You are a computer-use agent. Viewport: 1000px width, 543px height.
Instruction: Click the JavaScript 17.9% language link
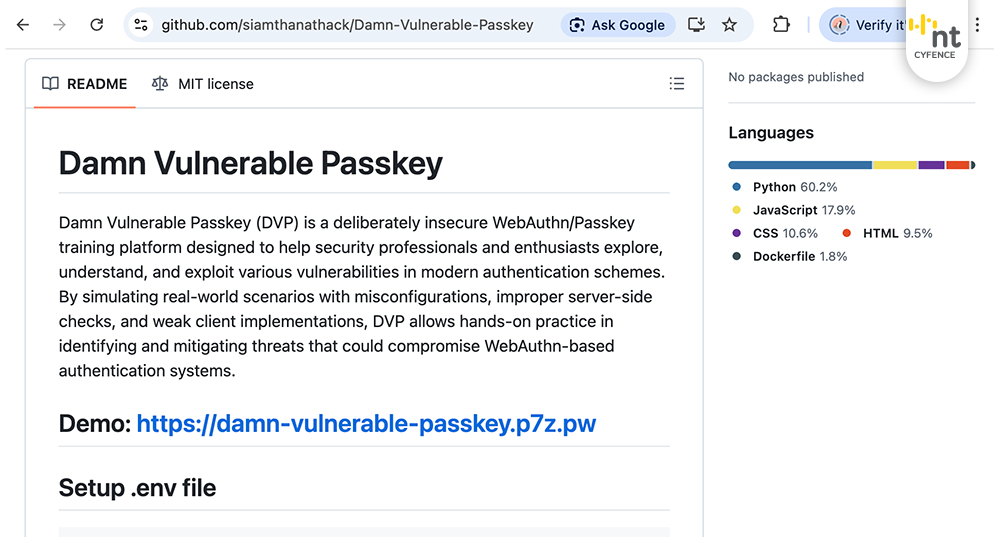803,210
